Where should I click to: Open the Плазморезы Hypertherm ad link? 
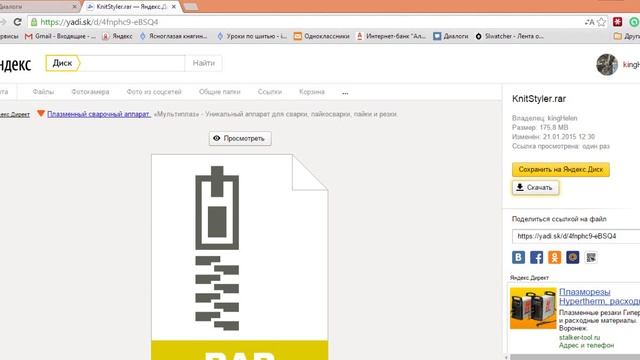(x=599, y=296)
